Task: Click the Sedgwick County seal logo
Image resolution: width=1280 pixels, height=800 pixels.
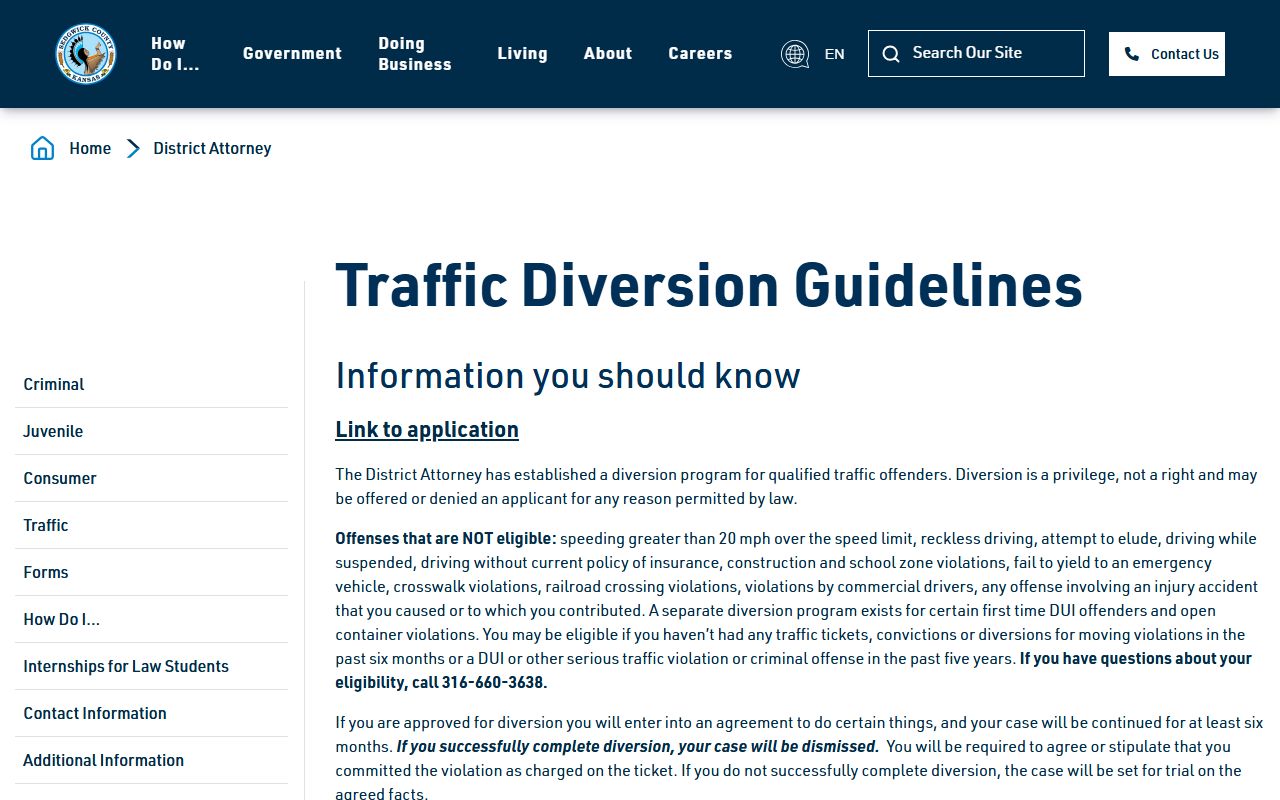Action: pyautogui.click(x=86, y=54)
